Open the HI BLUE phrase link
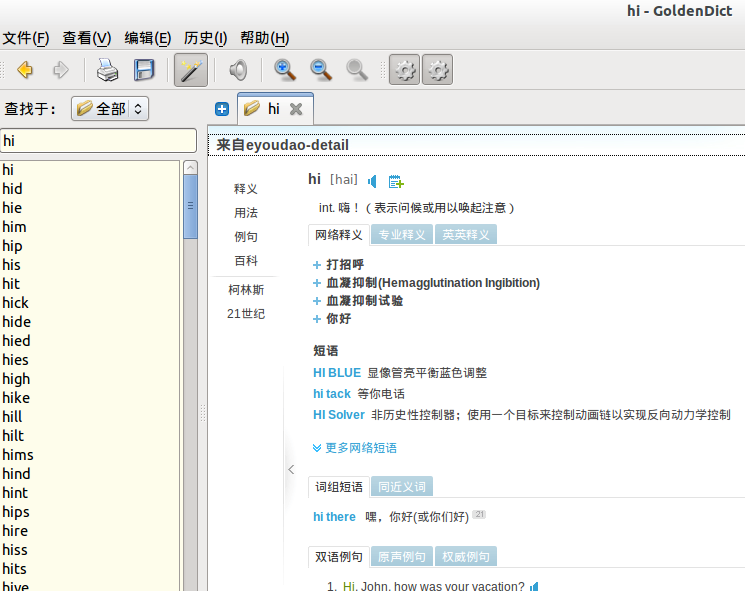The height and width of the screenshot is (591, 745). pos(337,373)
